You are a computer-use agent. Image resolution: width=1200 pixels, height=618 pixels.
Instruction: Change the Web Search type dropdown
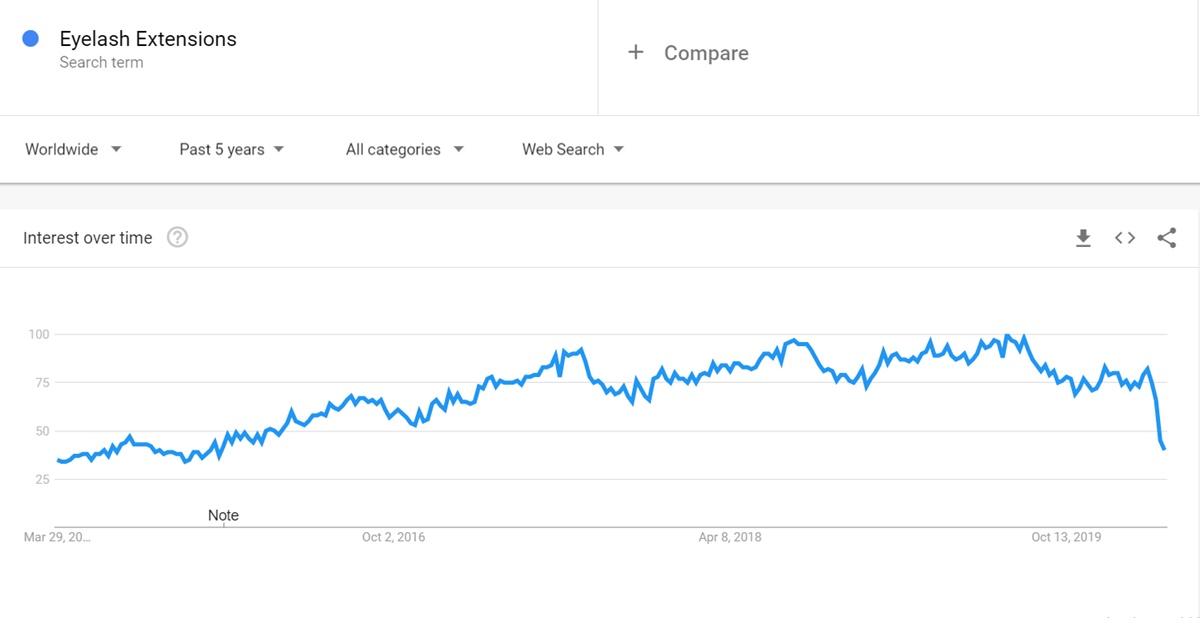[x=572, y=149]
